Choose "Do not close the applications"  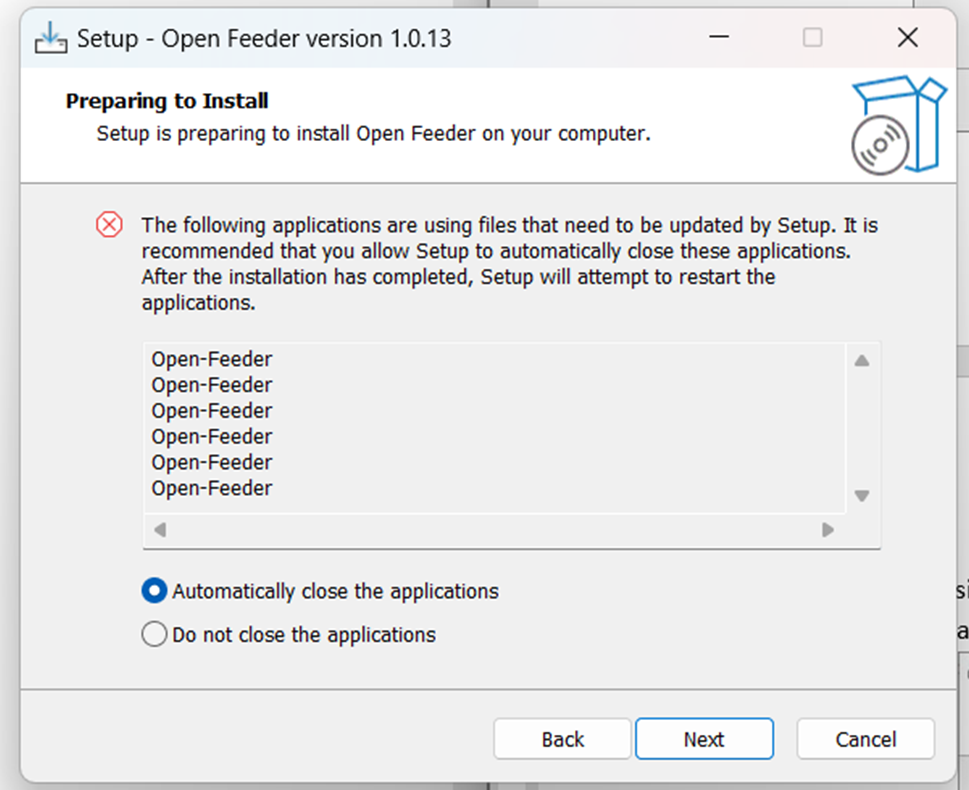pyautogui.click(x=154, y=634)
